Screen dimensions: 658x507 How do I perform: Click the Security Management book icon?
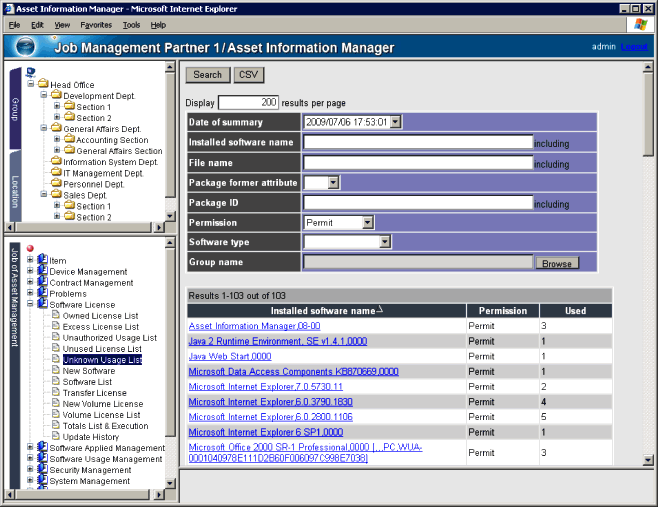point(43,470)
